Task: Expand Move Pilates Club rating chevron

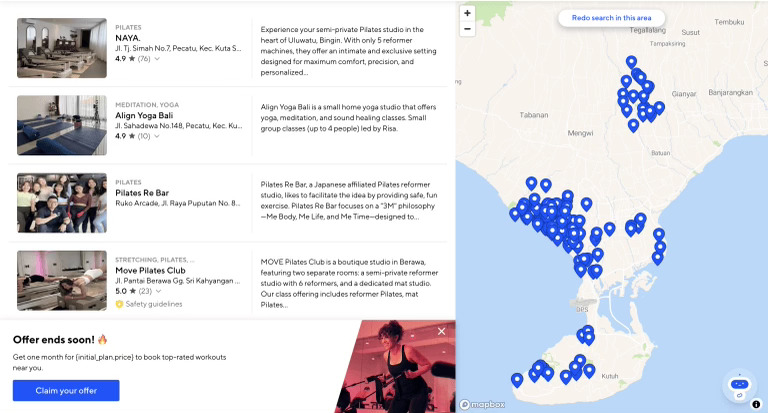Action: tap(158, 292)
